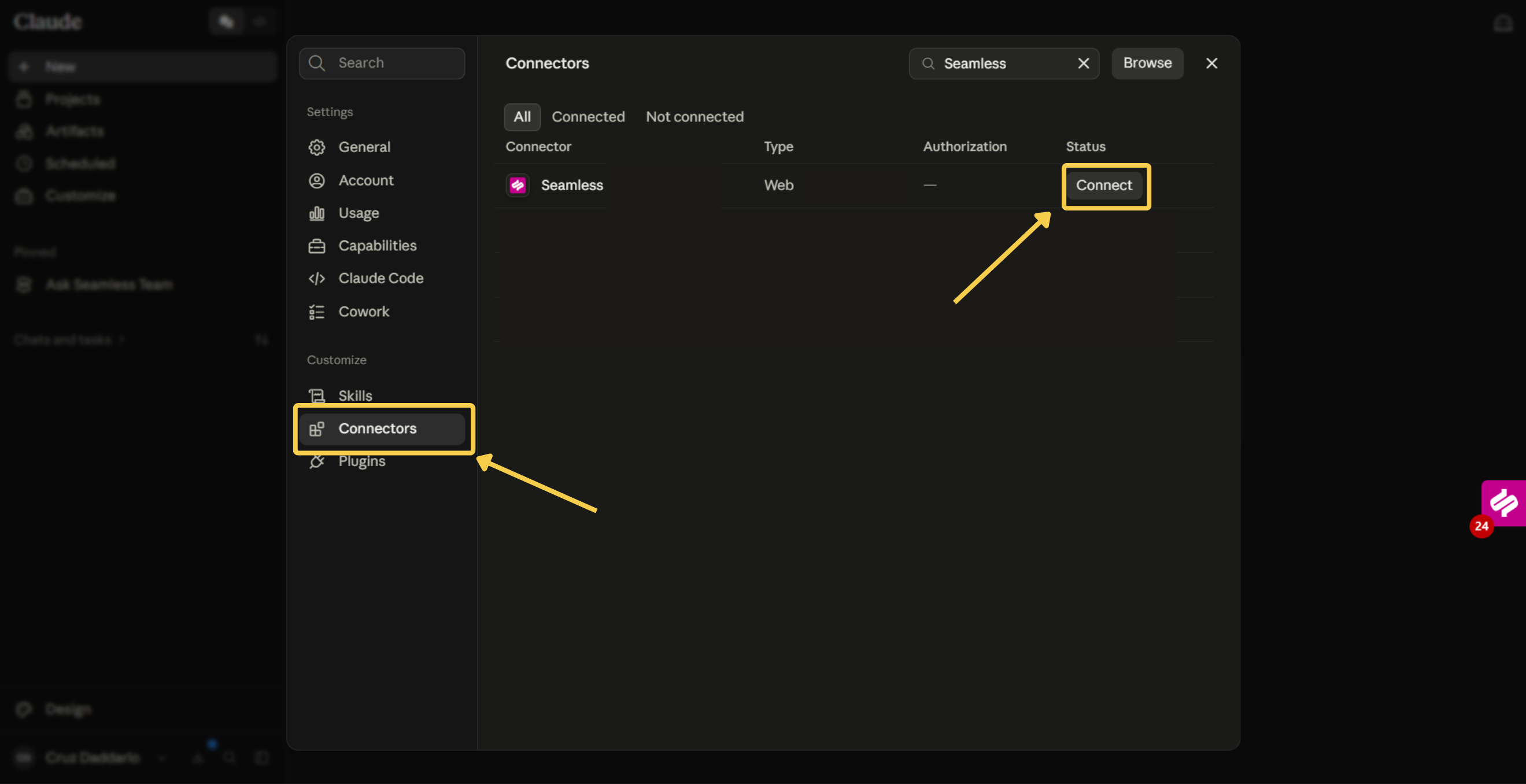The height and width of the screenshot is (784, 1526).
Task: Click Connect for the Seamless connector
Action: [x=1104, y=186]
